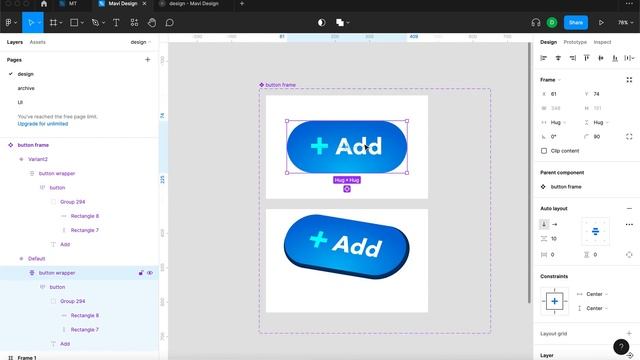Image resolution: width=640 pixels, height=360 pixels.
Task: Set auto layout direction to horizontal
Action: [x=555, y=224]
